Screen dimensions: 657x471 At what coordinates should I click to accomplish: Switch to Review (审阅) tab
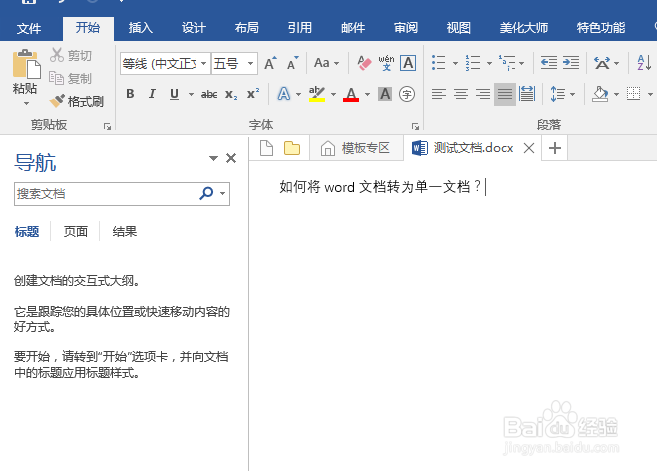click(x=406, y=28)
